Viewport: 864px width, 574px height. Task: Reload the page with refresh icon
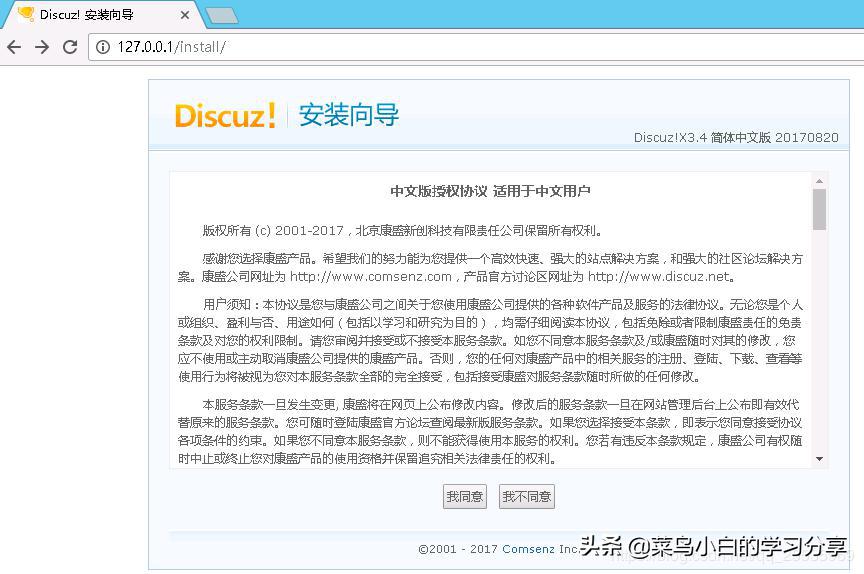click(70, 47)
